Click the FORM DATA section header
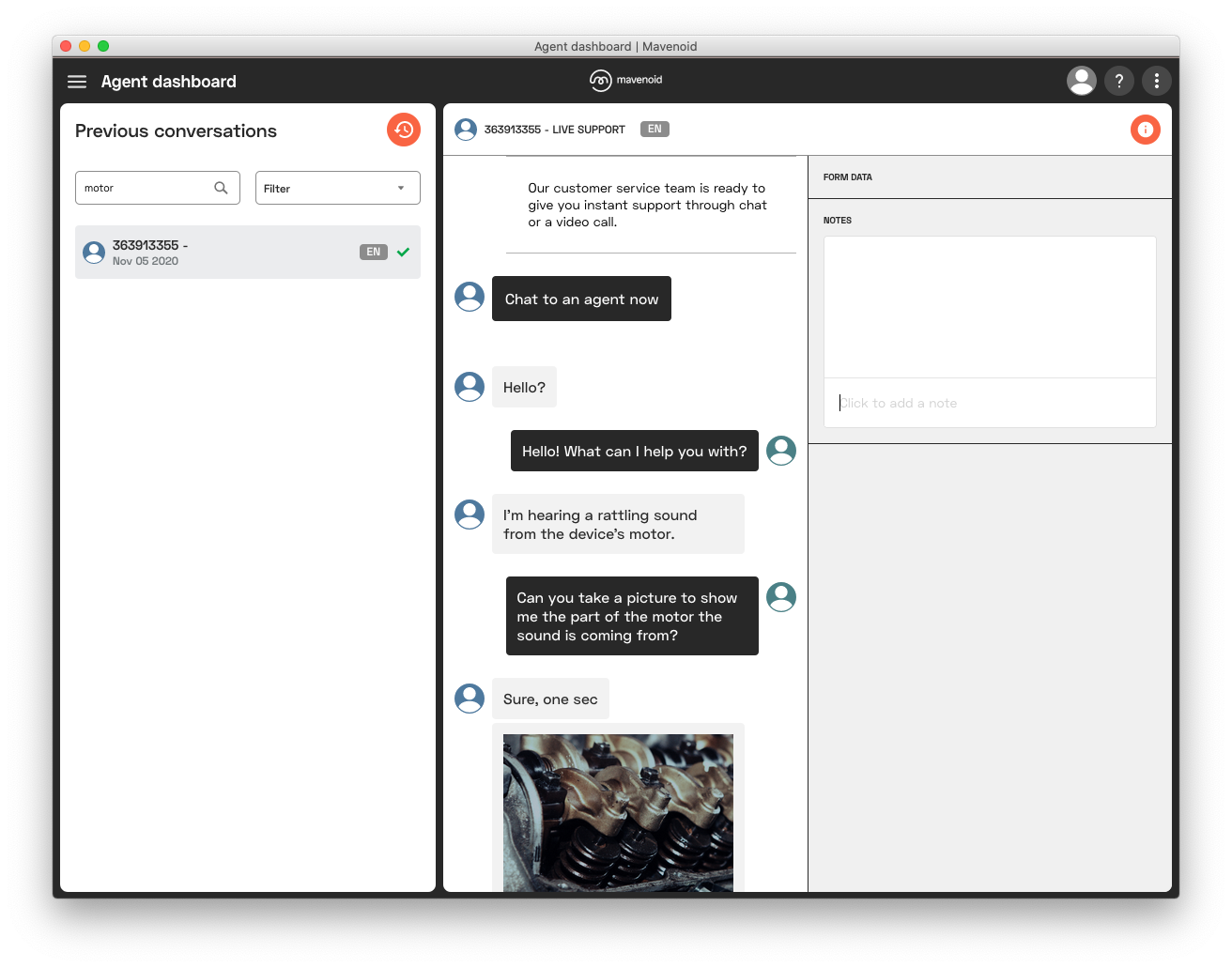 pos(848,177)
